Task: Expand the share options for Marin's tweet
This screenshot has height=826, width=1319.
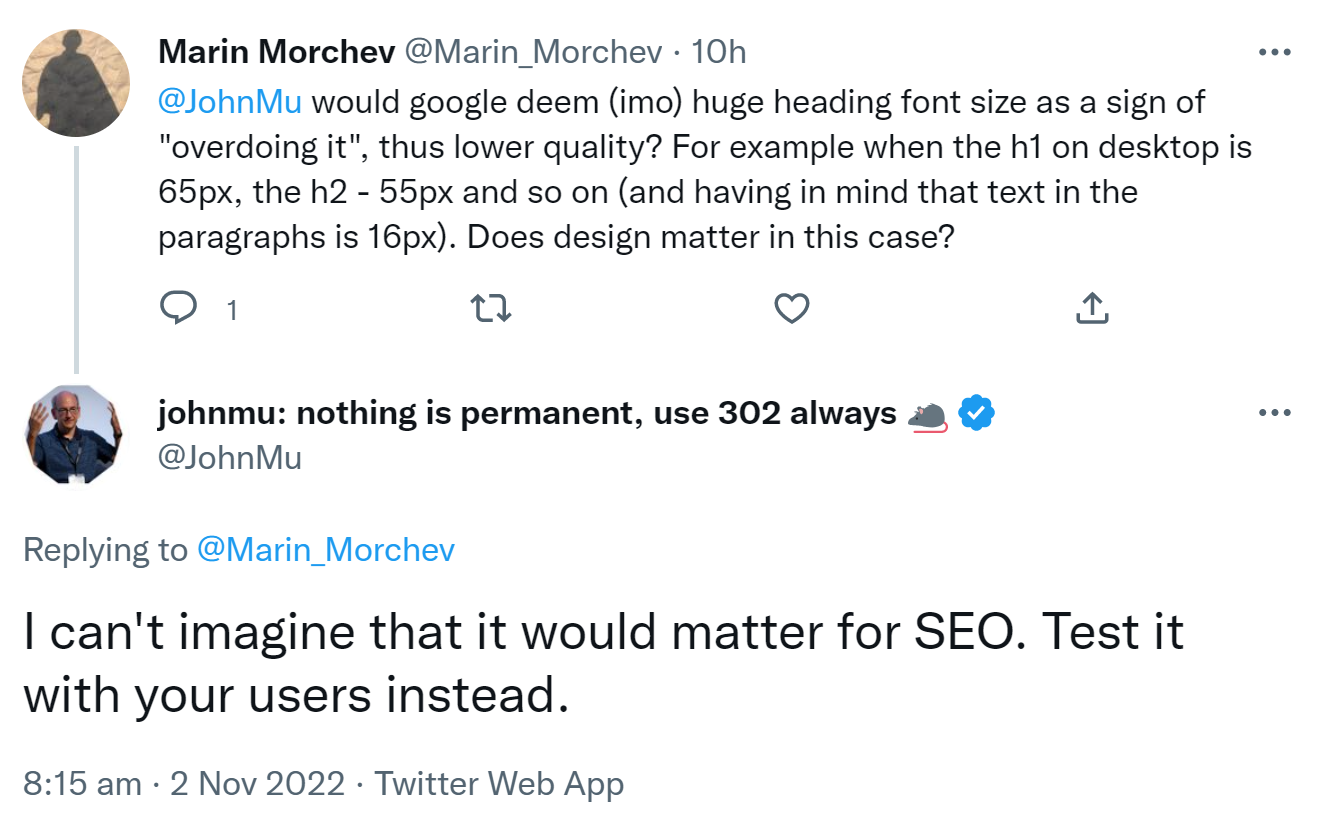Action: (x=1092, y=308)
